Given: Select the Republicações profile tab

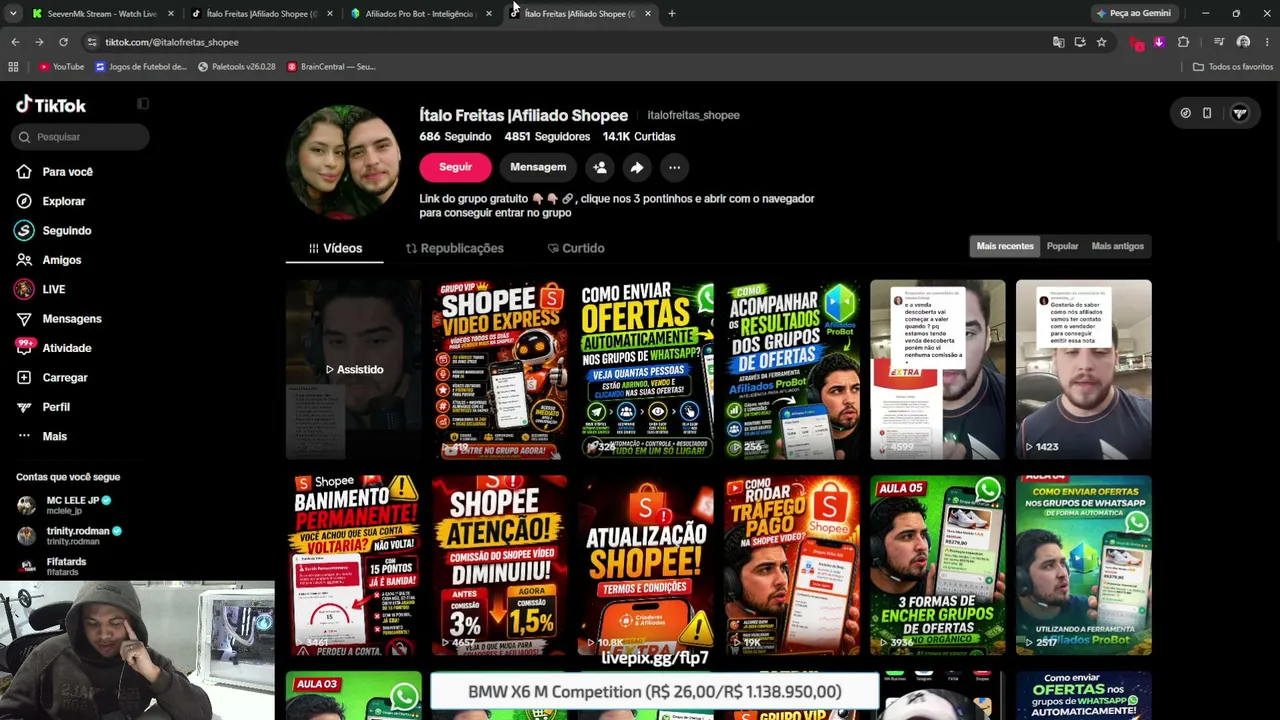Looking at the screenshot, I should point(454,248).
